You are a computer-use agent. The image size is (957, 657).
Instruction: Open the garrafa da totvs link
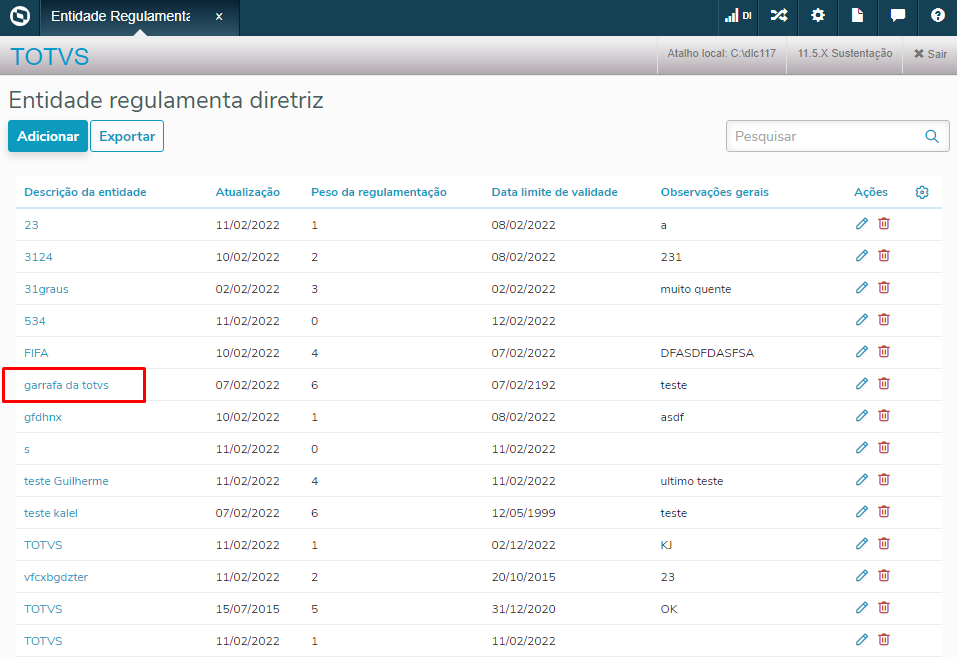[67, 385]
